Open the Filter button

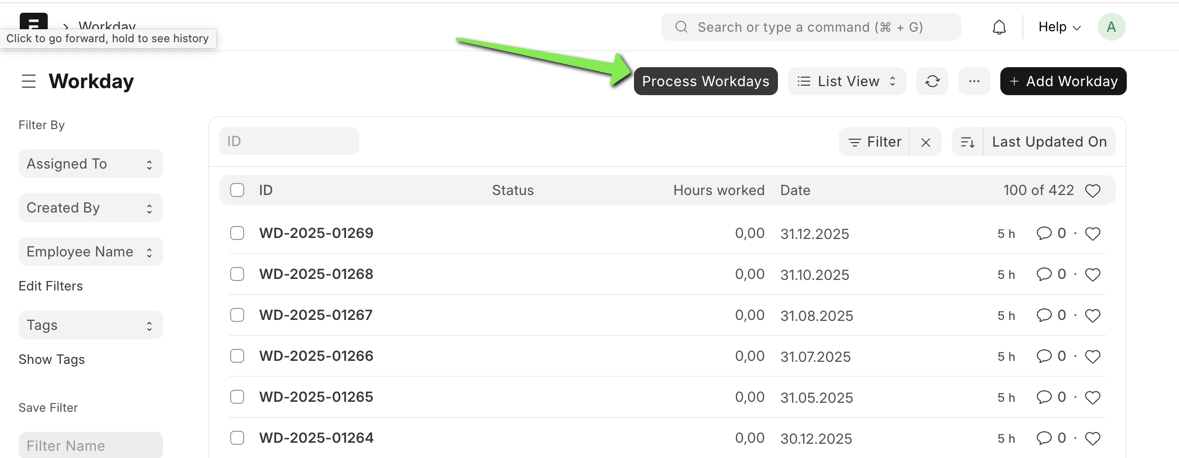874,142
